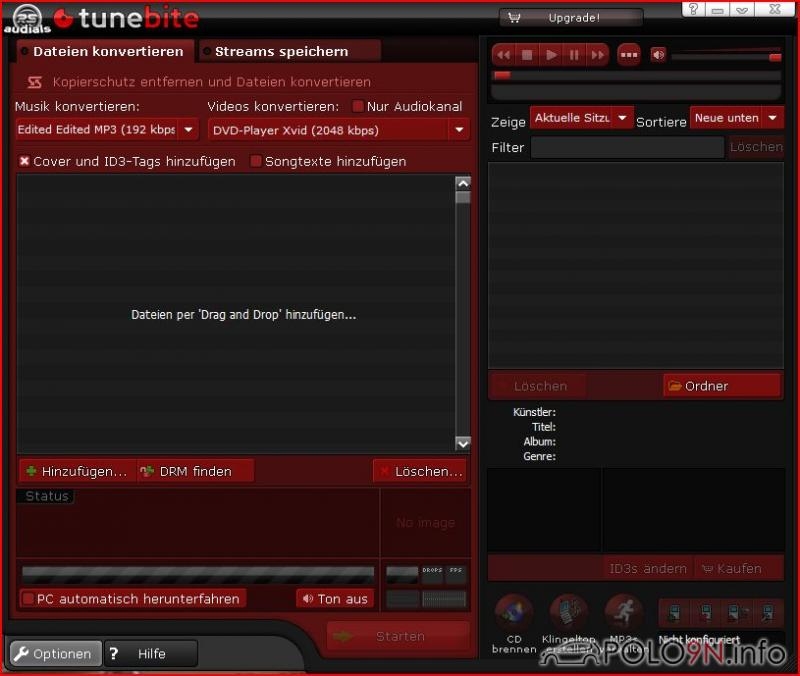Click the Upgrade shopping cart button
Screen dimensions: 800x676
point(571,18)
